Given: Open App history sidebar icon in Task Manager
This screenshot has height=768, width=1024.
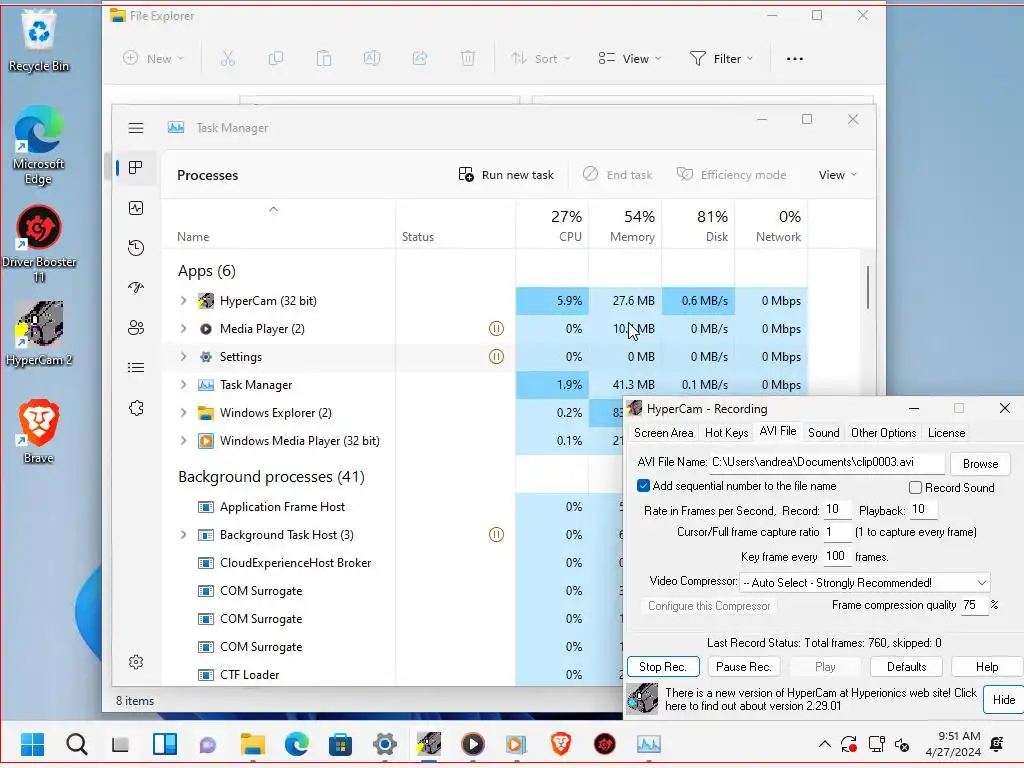Looking at the screenshot, I should (136, 248).
